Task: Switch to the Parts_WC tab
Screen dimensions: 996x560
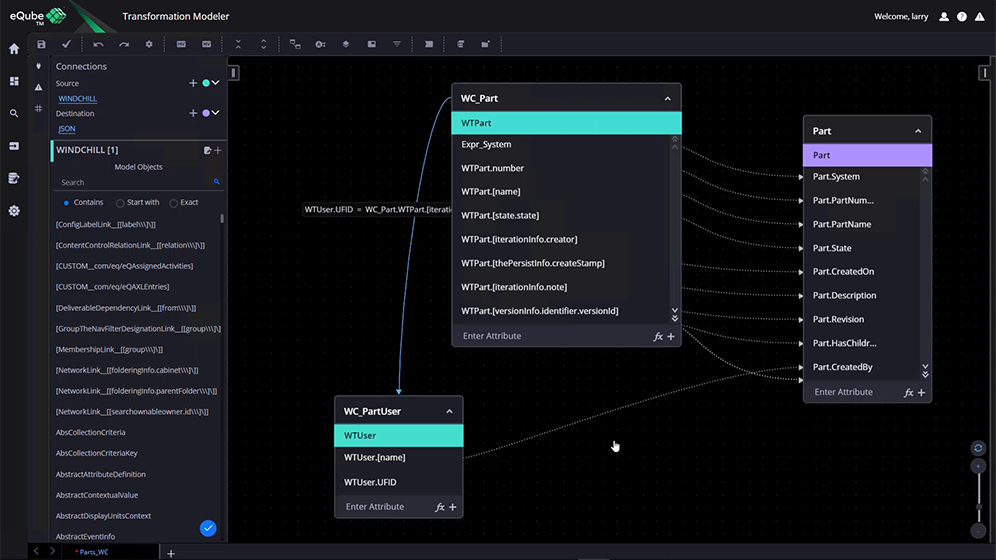Action: 92,552
